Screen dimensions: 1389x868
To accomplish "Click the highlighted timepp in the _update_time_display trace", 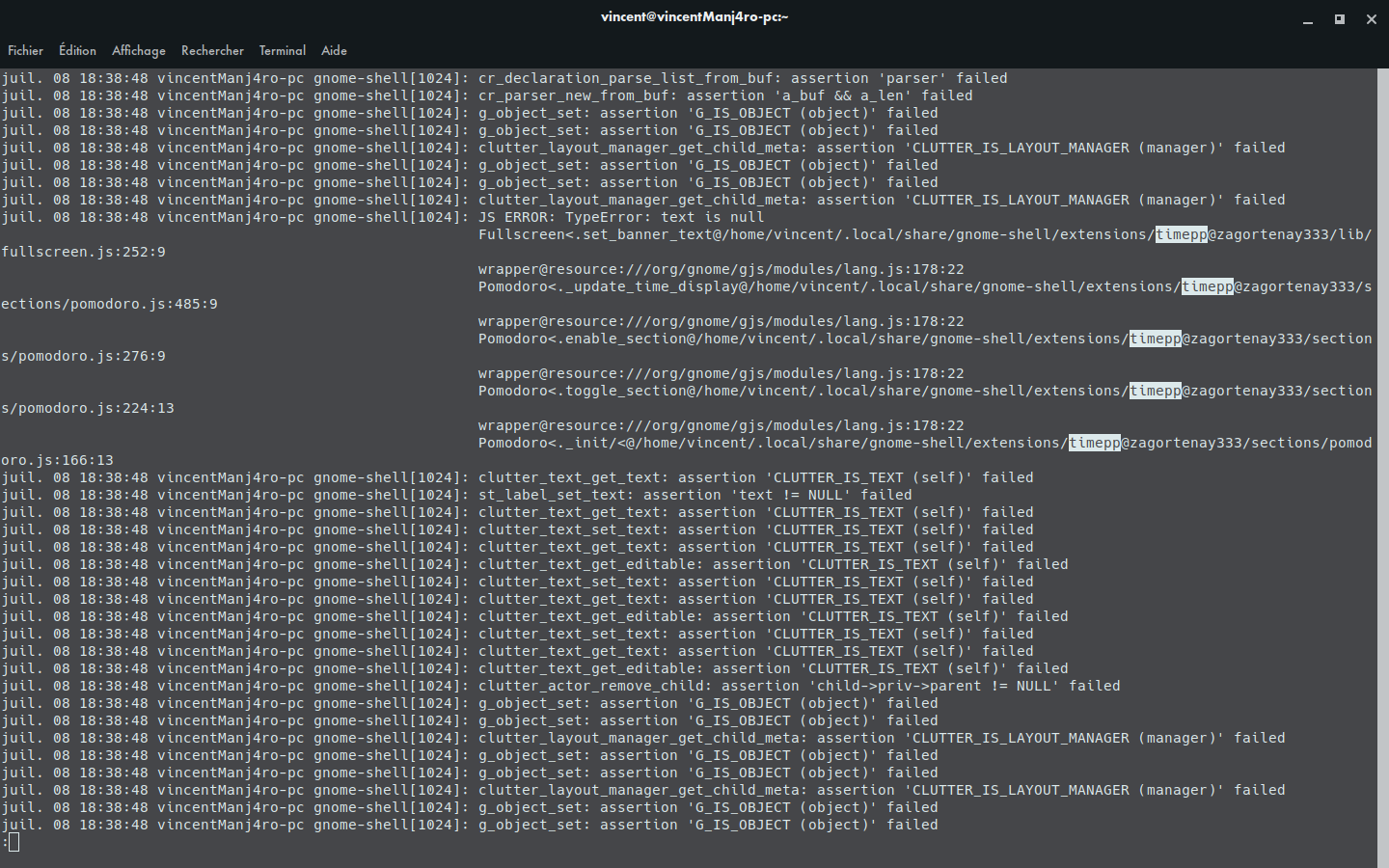I will (x=1208, y=286).
